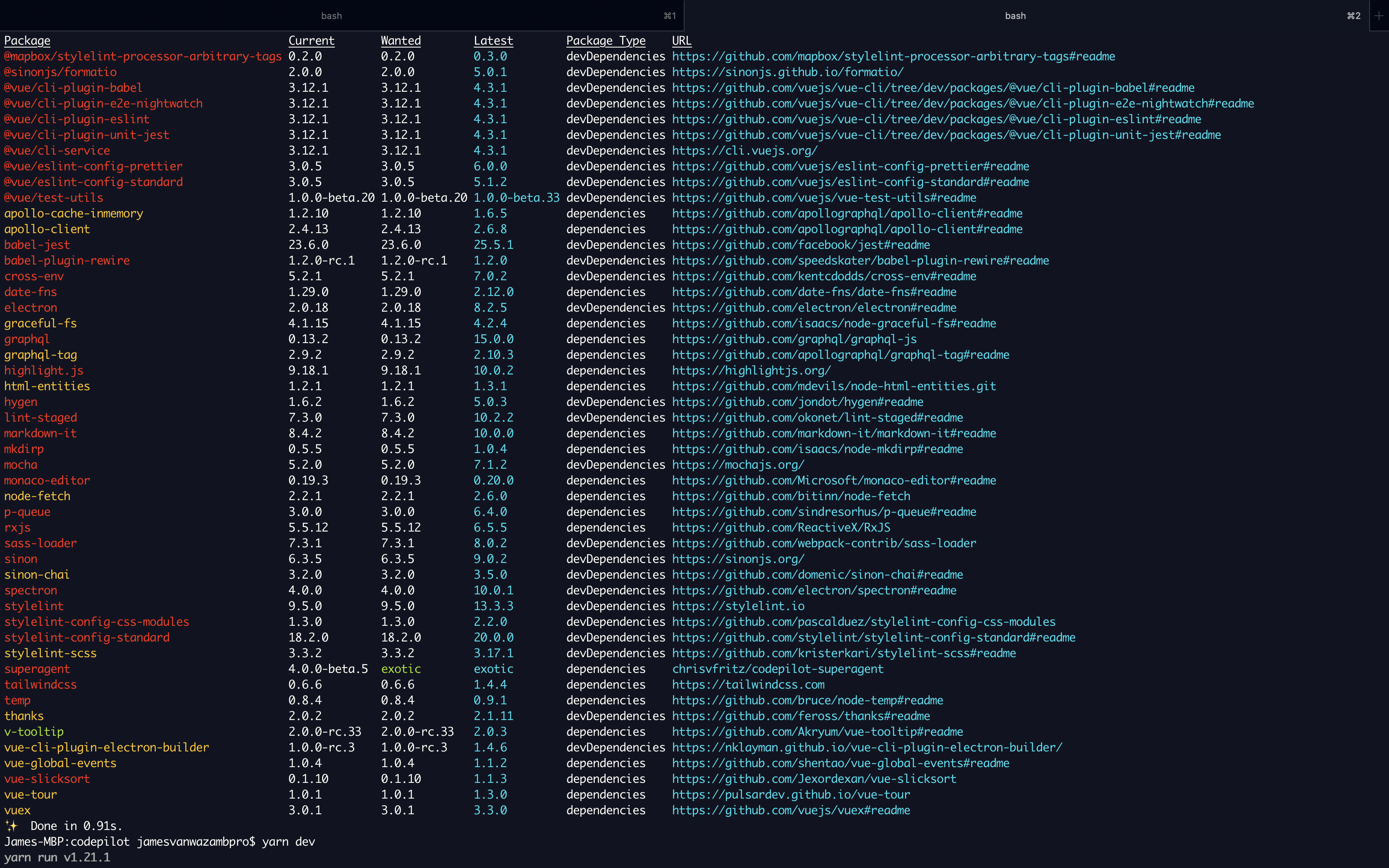Image resolution: width=1389 pixels, height=868 pixels.
Task: Open the node-fetch GitHub link
Action: point(791,496)
